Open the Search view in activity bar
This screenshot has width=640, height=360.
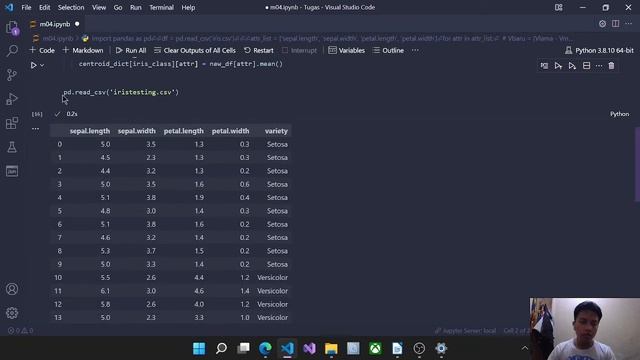coord(12,51)
